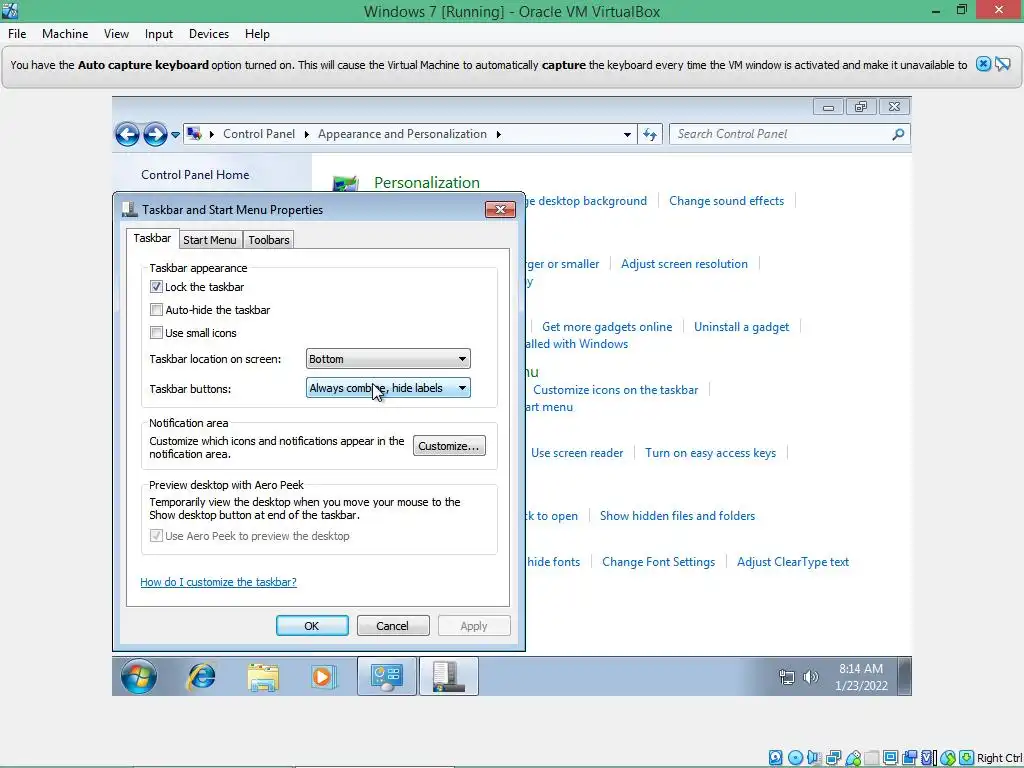Dismiss the Auto capture keyboard notification
This screenshot has height=768, width=1024.
point(983,64)
